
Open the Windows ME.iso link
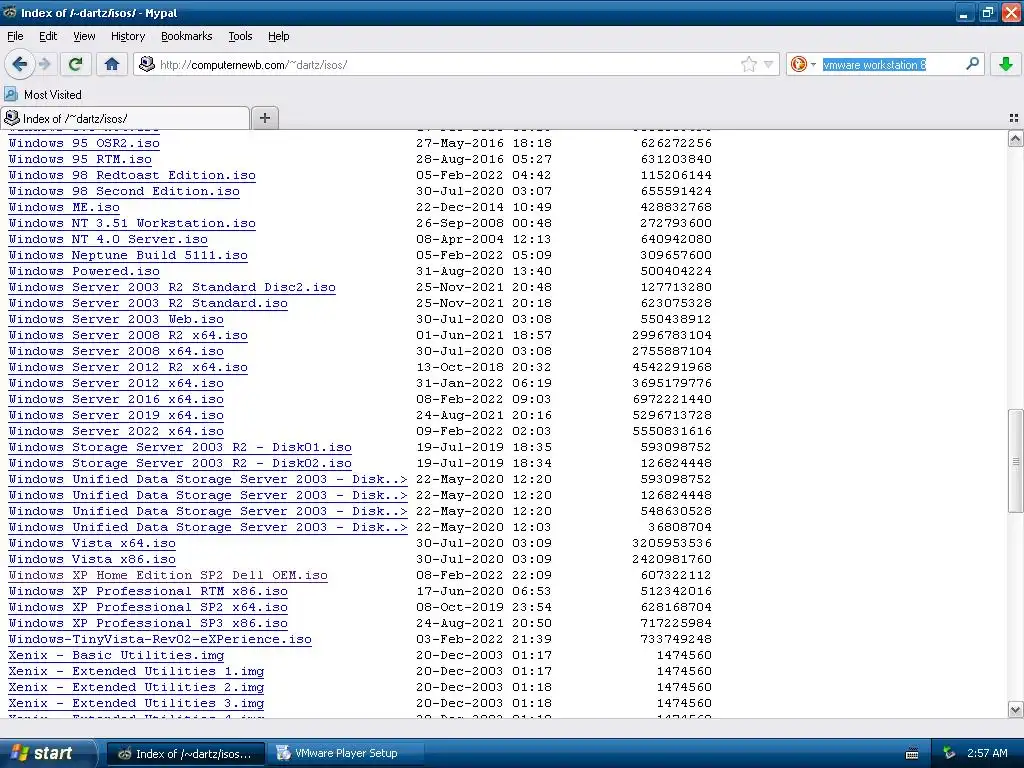(64, 207)
